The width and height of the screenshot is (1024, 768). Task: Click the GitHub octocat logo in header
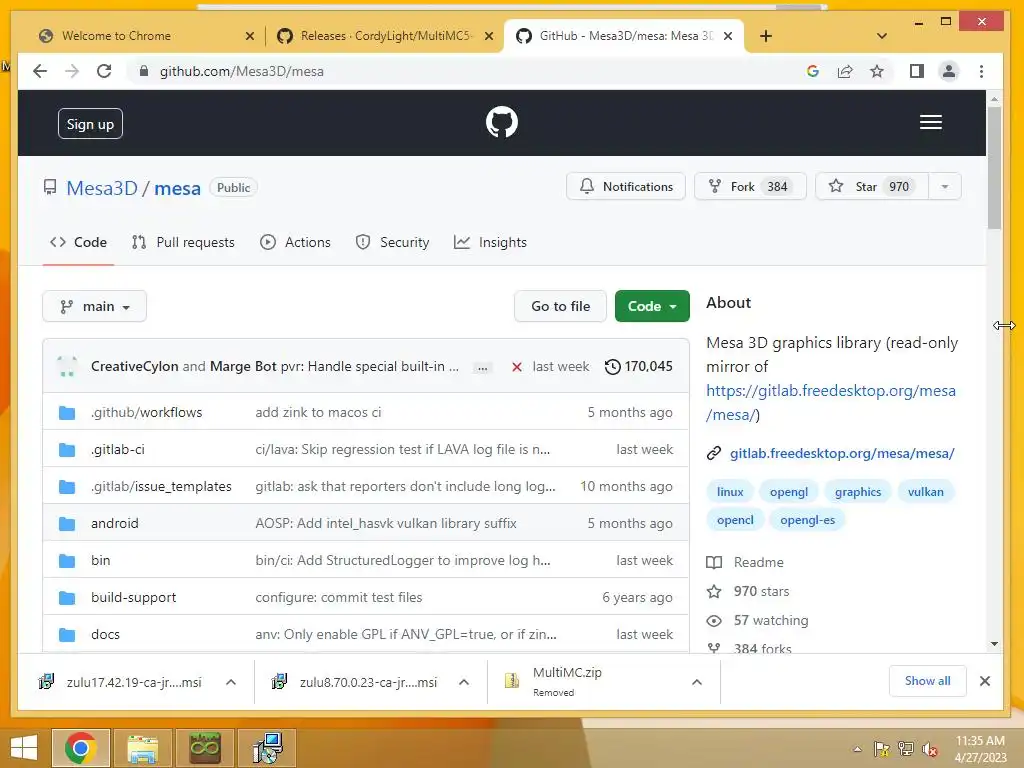(502, 122)
